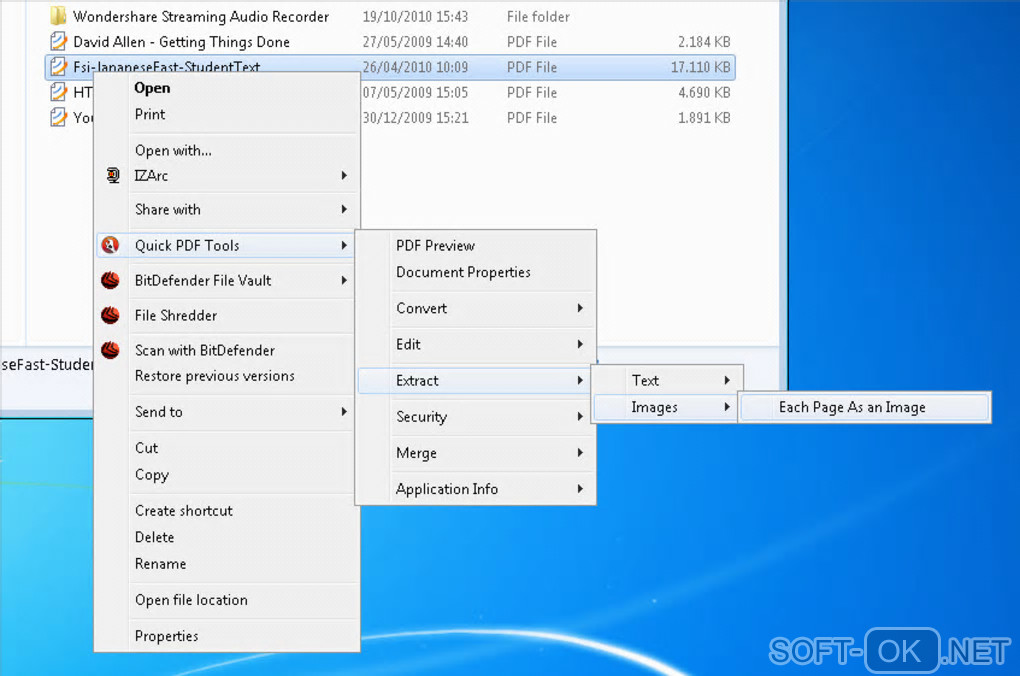Click the Scan with BitDefender icon
This screenshot has width=1020, height=676.
click(x=110, y=350)
